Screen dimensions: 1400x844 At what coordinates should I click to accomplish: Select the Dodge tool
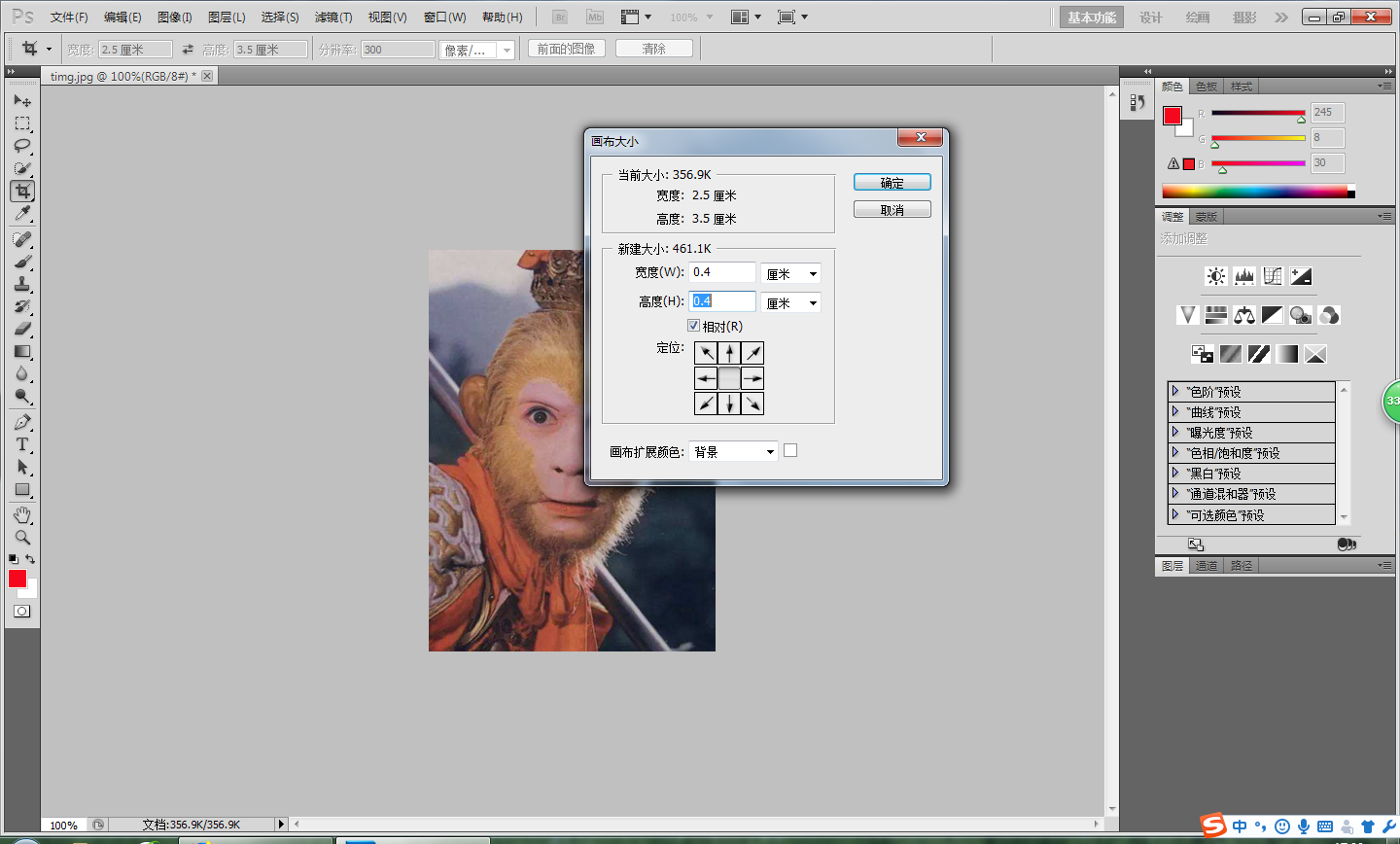pos(22,396)
